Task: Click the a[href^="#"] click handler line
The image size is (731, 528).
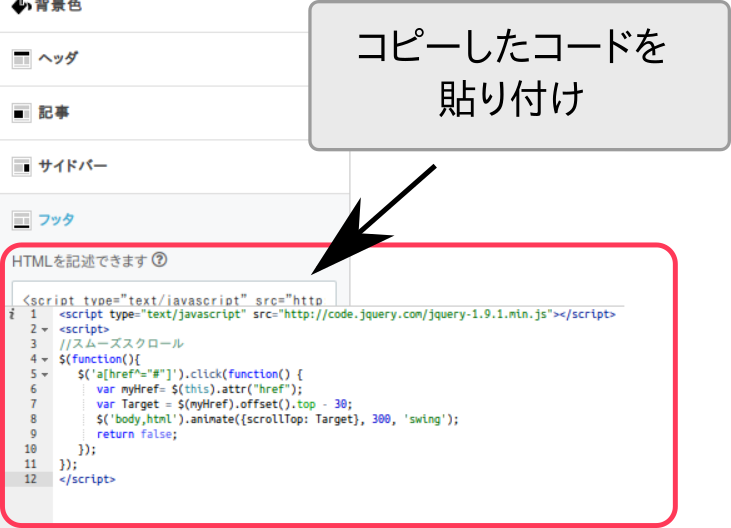Action: click(x=191, y=374)
